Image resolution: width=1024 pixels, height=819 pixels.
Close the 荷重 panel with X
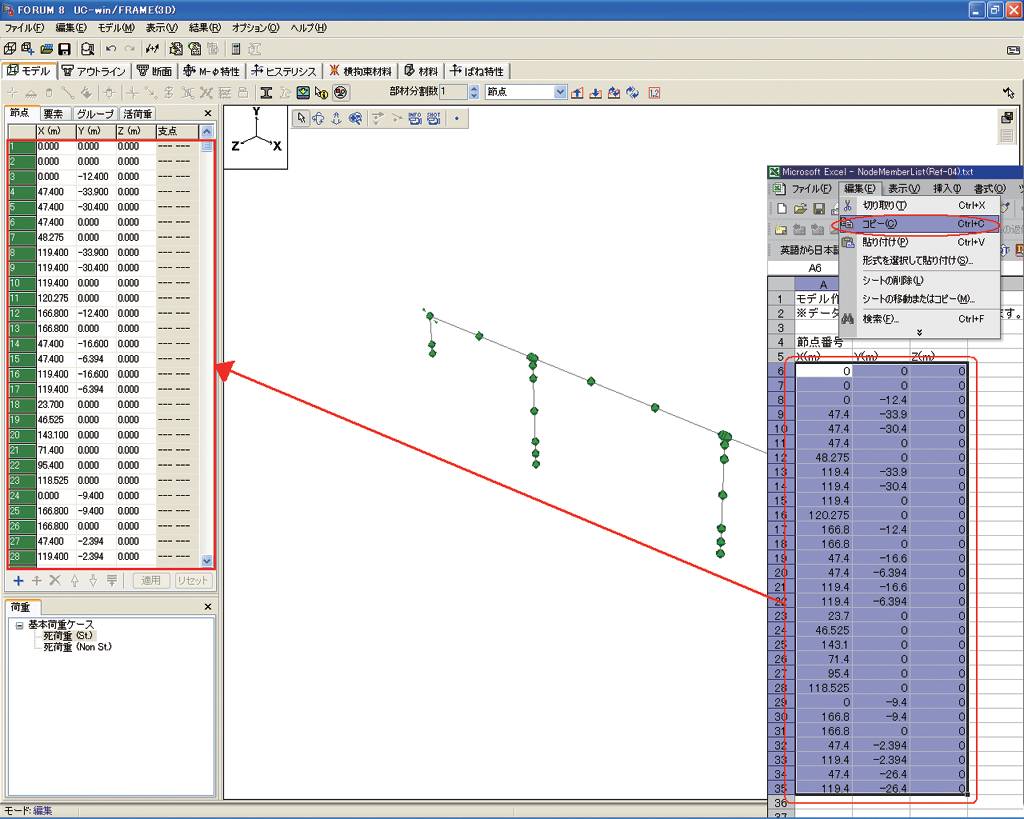point(208,607)
